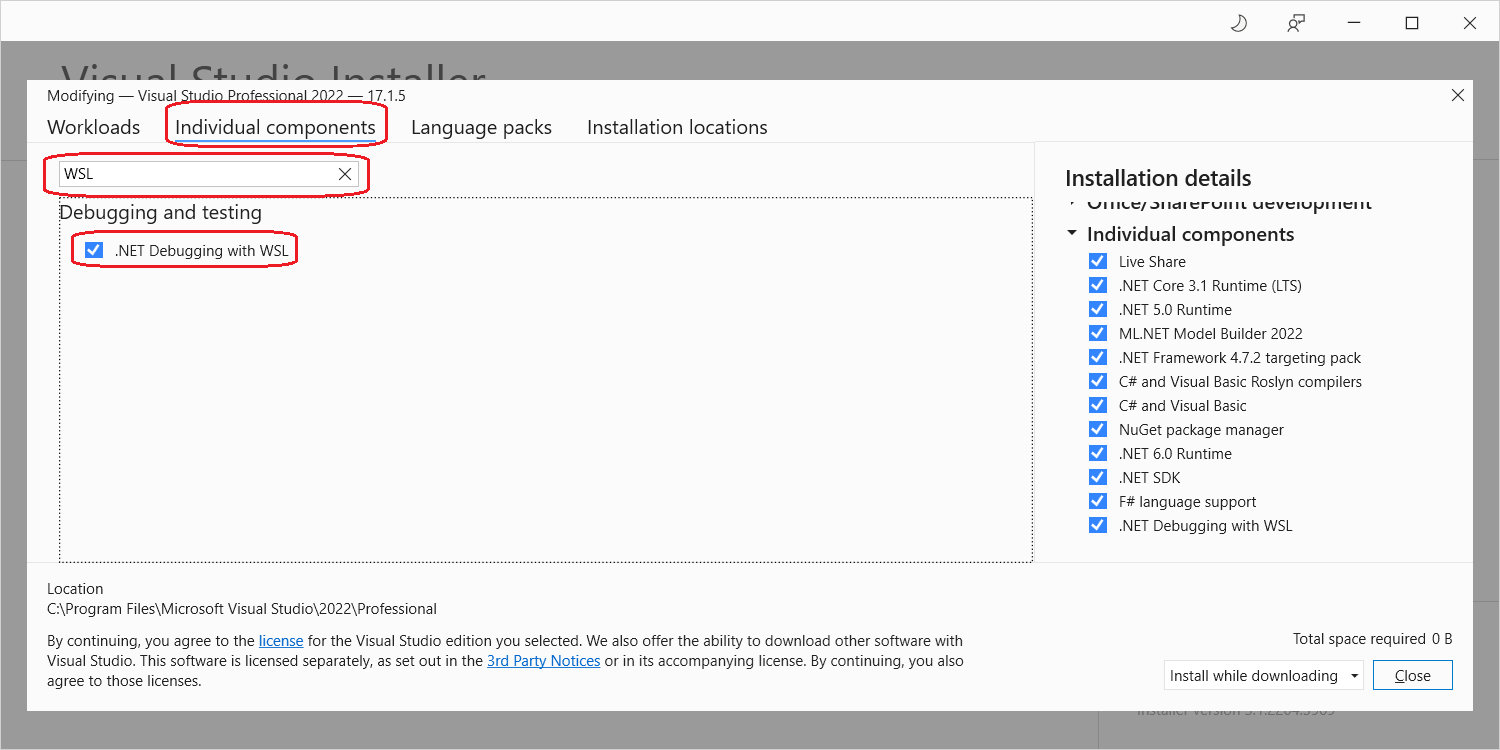Toggle .NET Framework 4.7.2 targeting pack checkbox

(x=1098, y=357)
